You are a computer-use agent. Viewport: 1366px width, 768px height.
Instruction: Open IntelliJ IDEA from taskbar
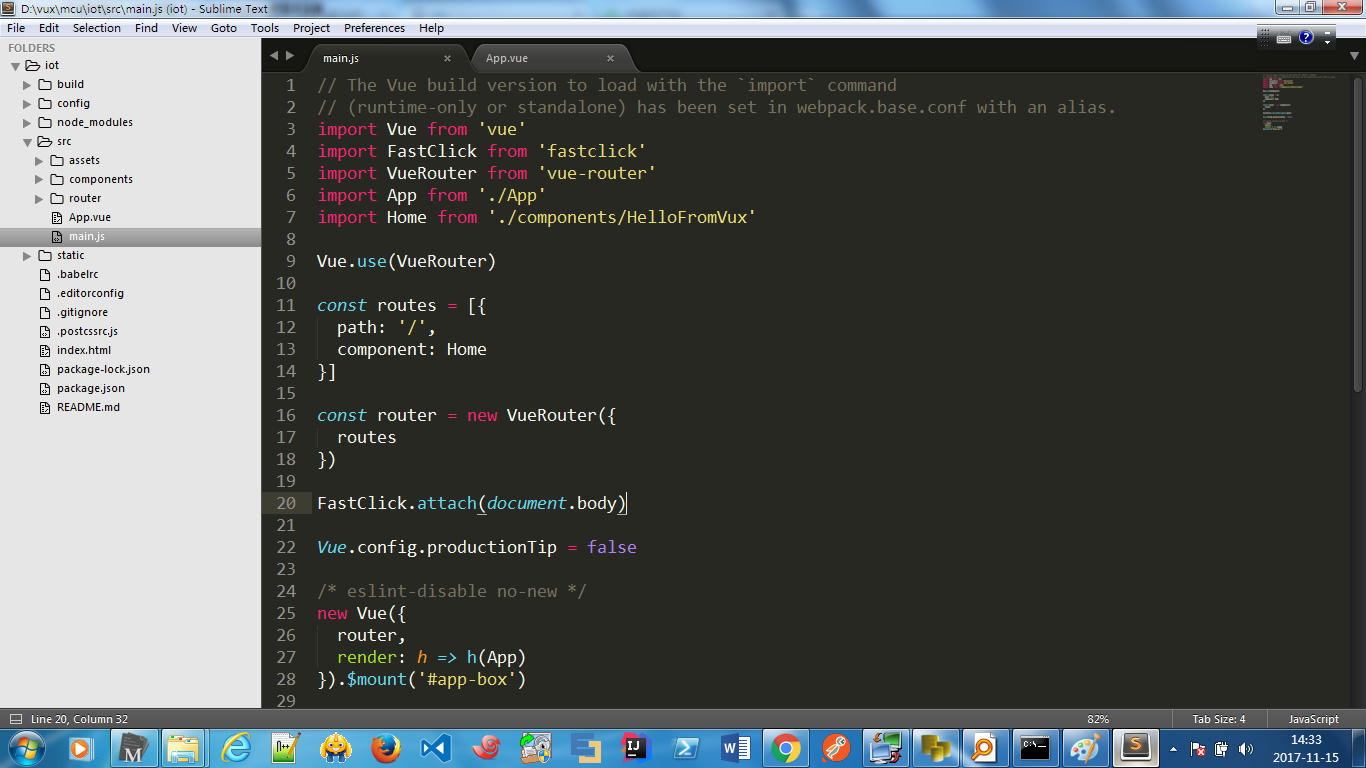click(x=634, y=748)
